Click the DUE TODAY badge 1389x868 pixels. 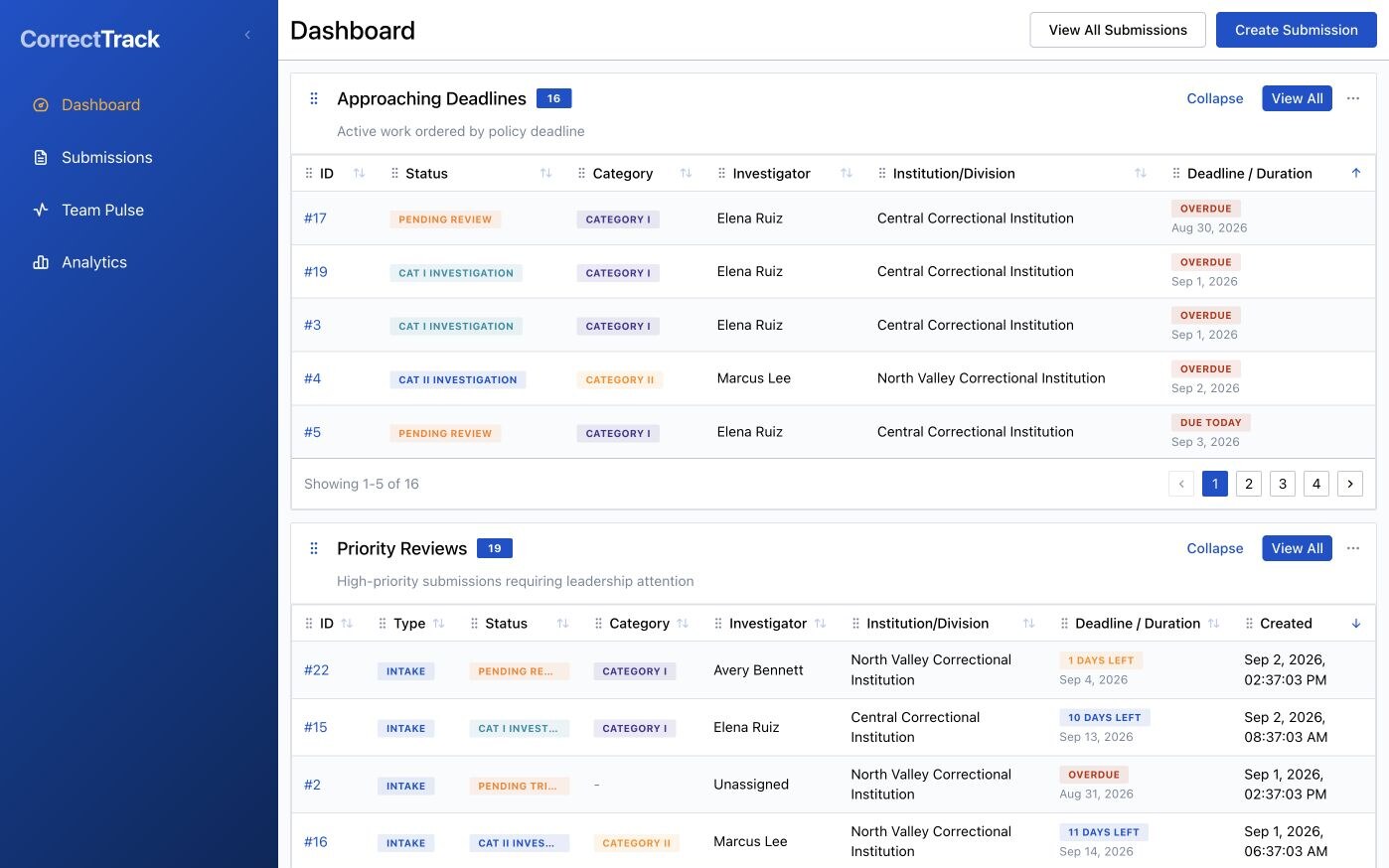(1210, 422)
